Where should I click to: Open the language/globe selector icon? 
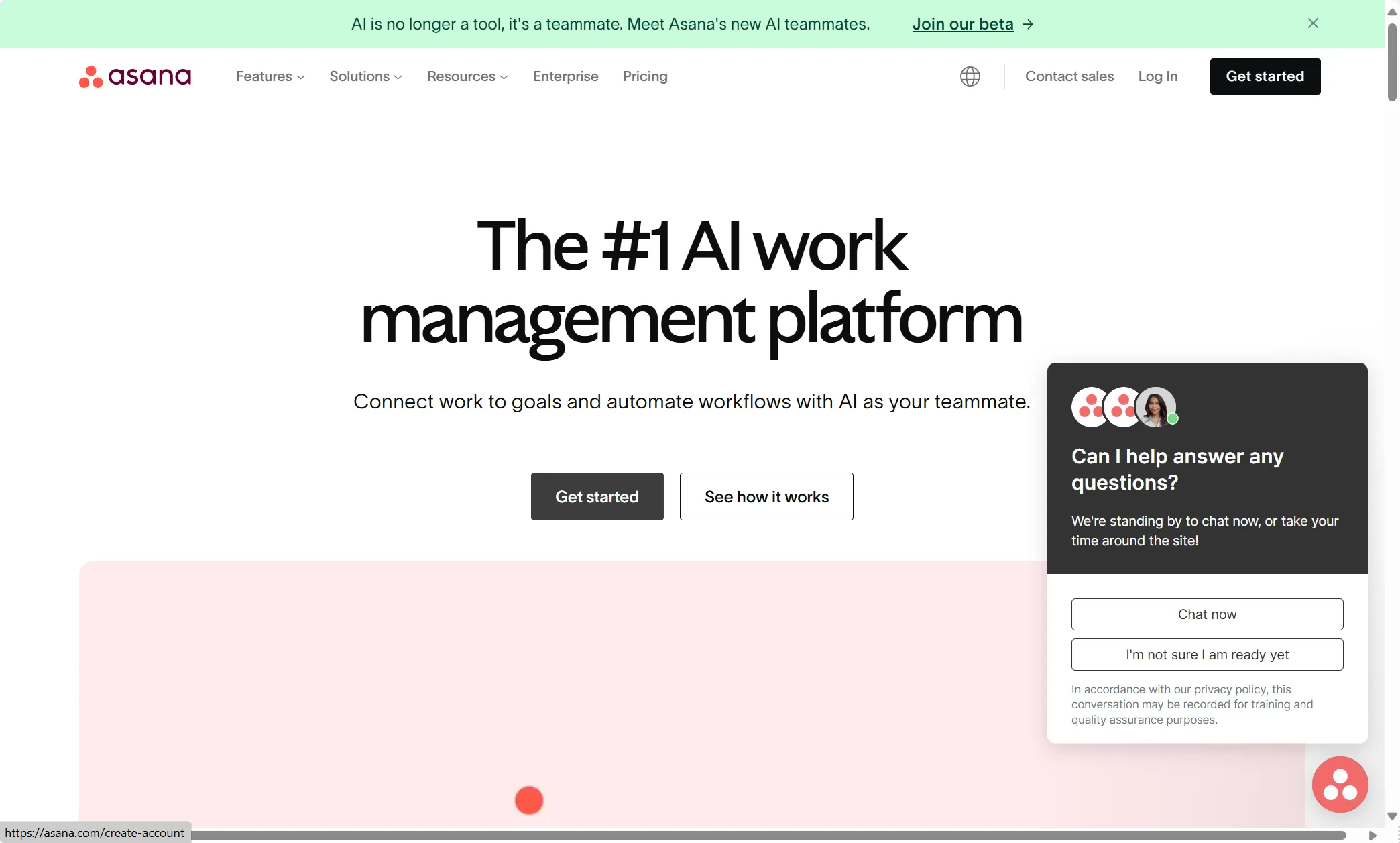tap(969, 76)
